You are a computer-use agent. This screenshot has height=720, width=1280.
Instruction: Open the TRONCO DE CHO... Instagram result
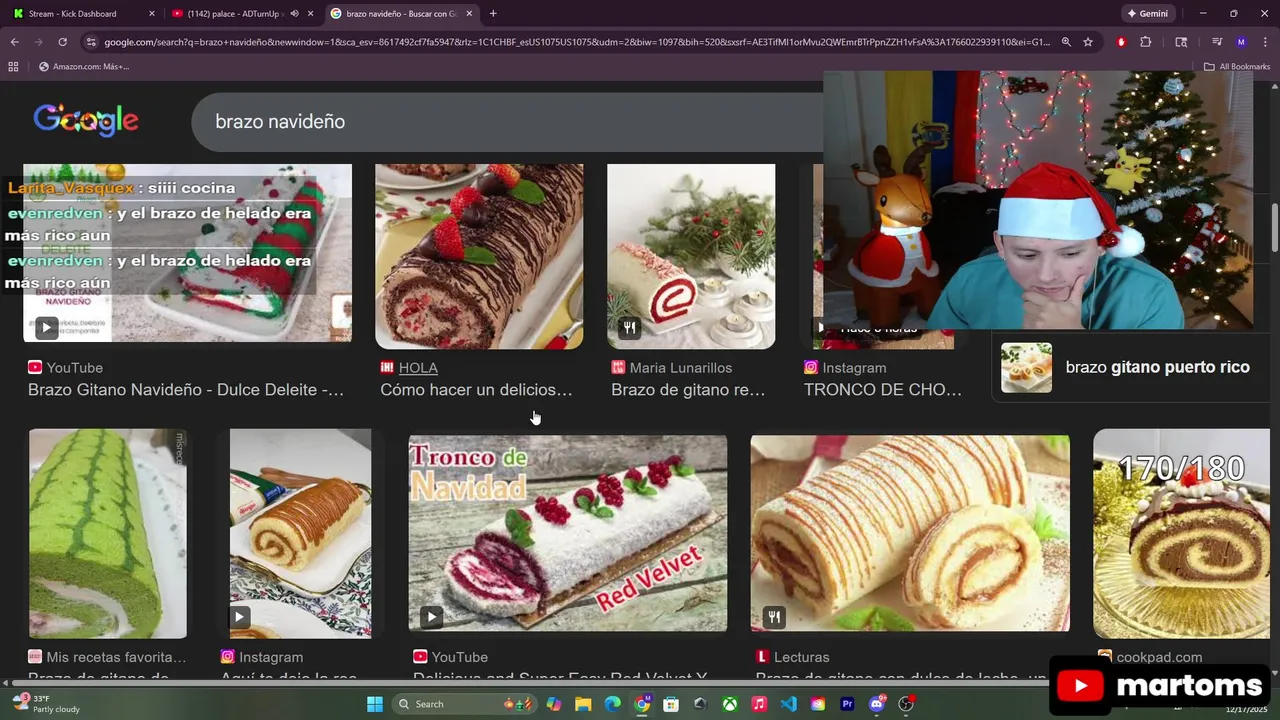point(883,390)
